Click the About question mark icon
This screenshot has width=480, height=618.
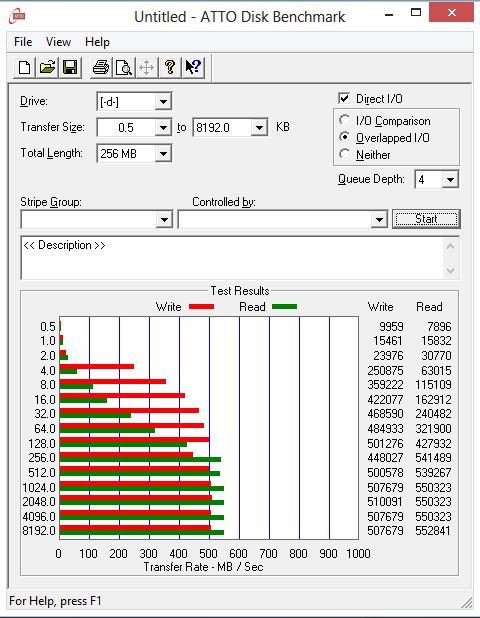170,67
